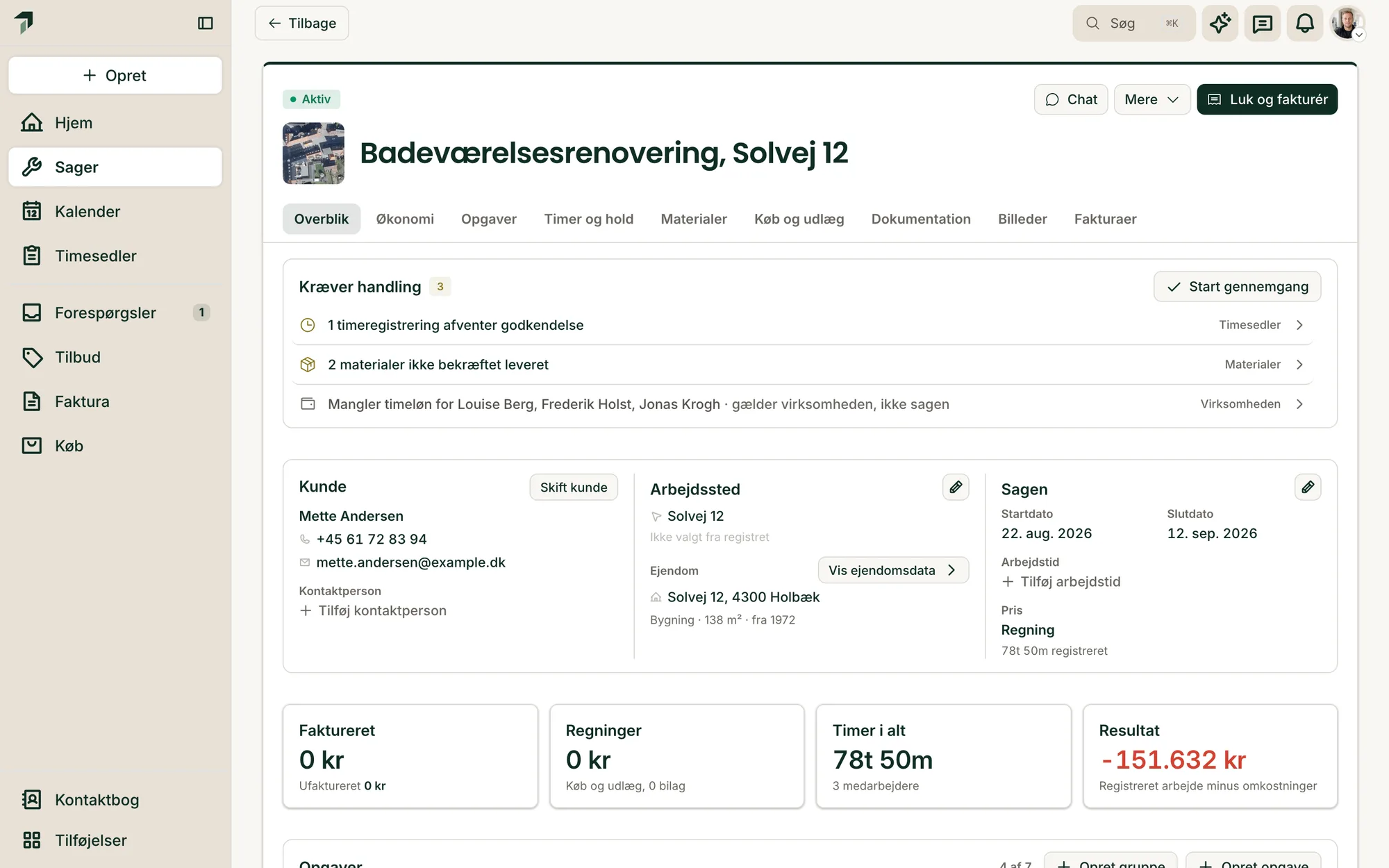
Task: Click Tilføj arbejdstid
Action: [1061, 582]
